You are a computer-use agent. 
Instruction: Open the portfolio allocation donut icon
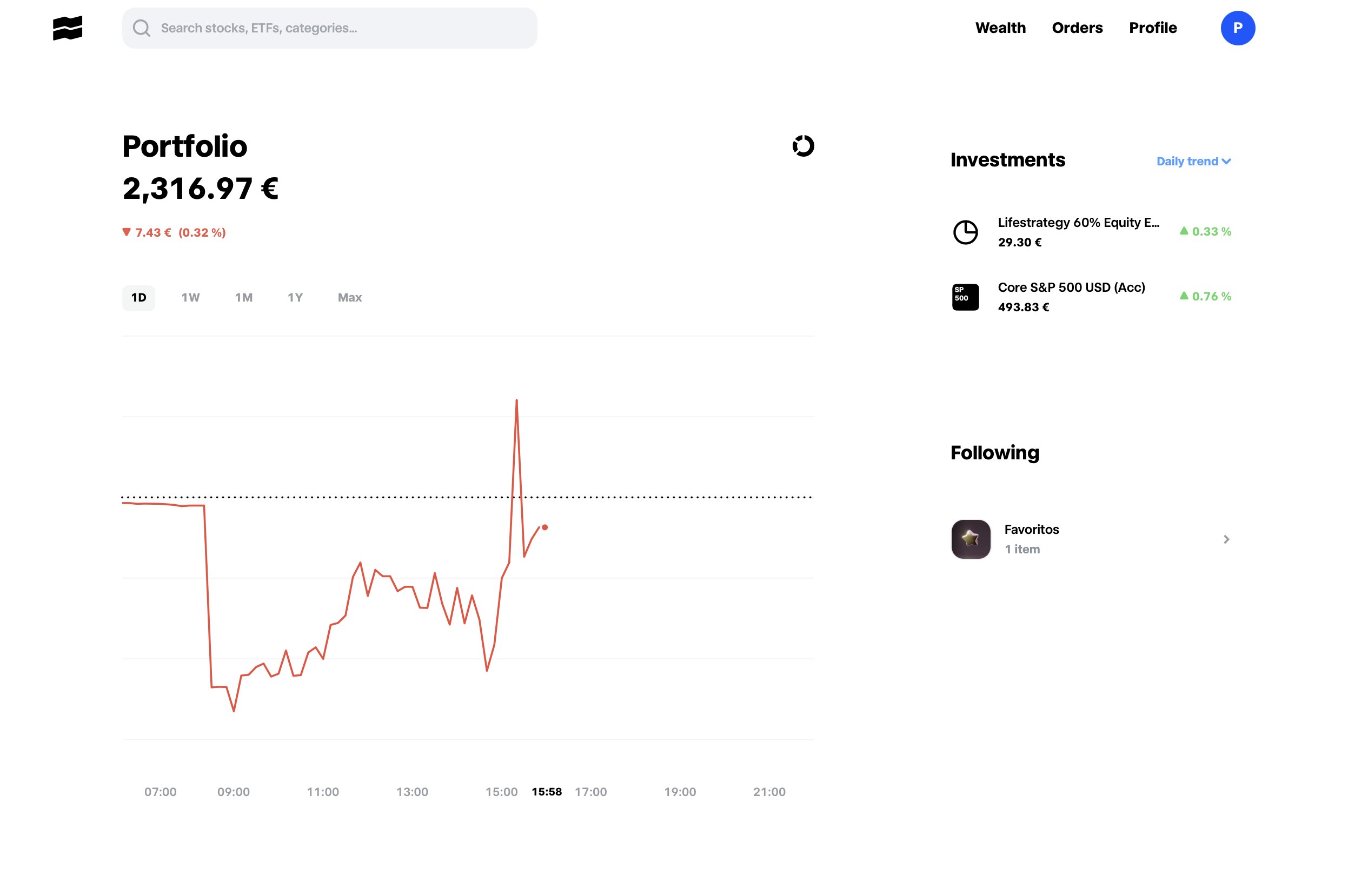(x=803, y=146)
